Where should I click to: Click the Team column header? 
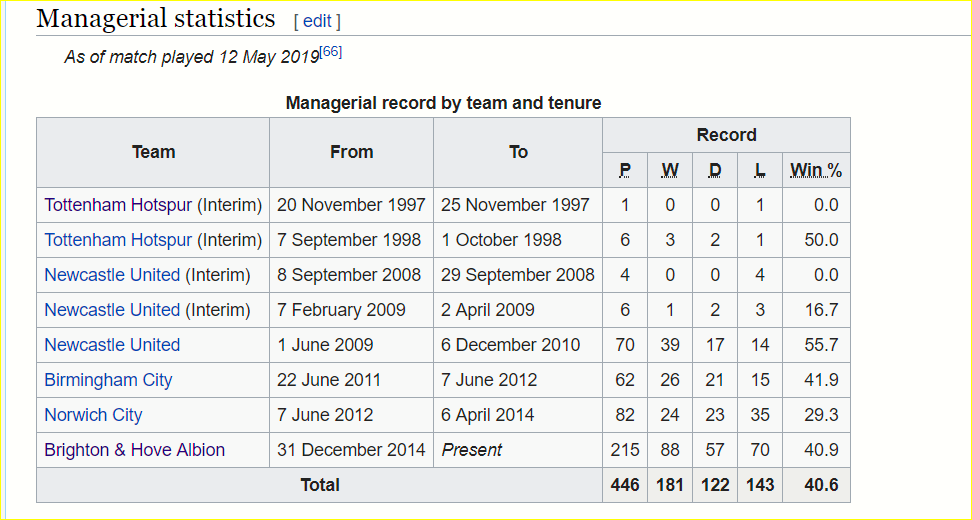point(153,152)
